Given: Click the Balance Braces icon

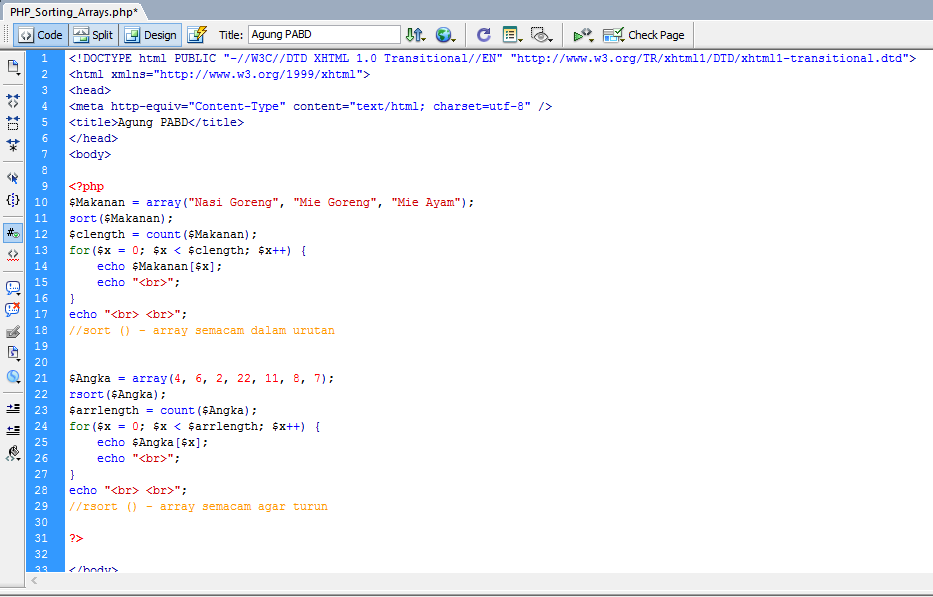Looking at the screenshot, I should (13, 200).
